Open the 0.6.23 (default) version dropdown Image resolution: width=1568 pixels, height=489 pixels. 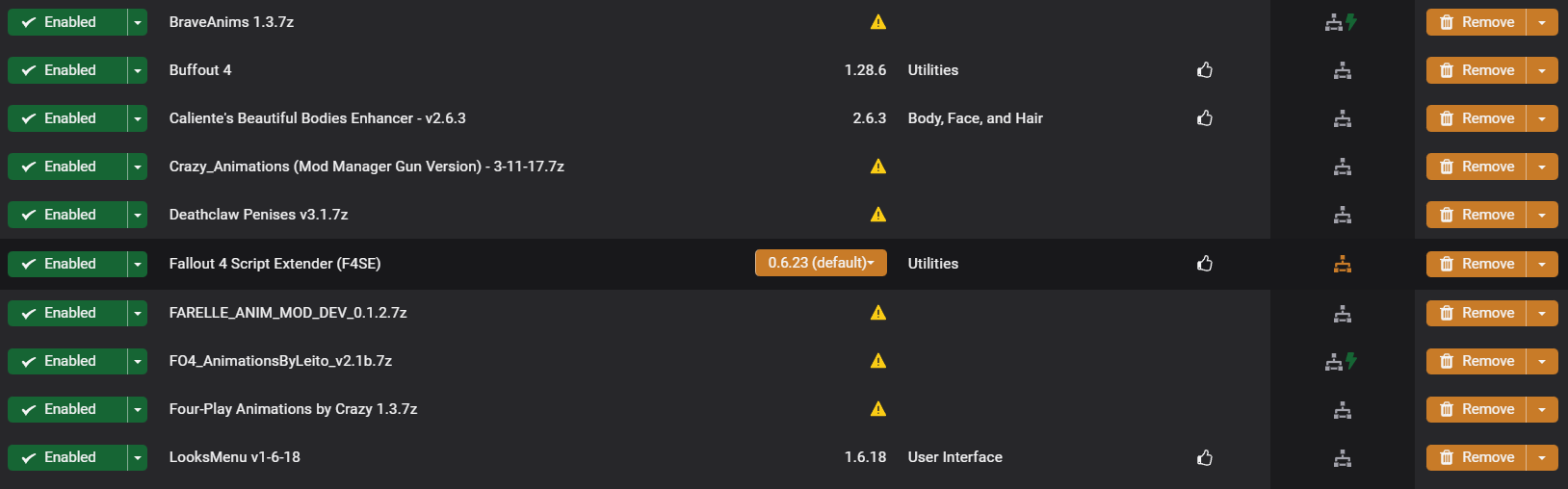pyautogui.click(x=821, y=263)
